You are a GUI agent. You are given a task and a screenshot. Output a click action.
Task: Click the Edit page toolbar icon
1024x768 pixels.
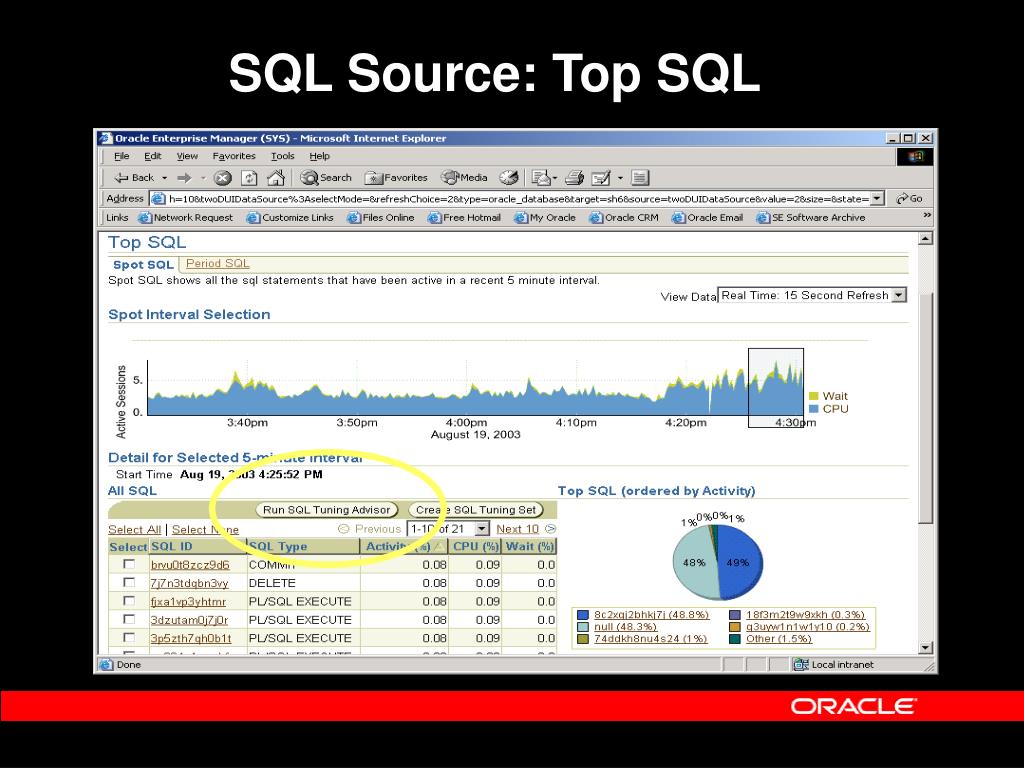(600, 178)
